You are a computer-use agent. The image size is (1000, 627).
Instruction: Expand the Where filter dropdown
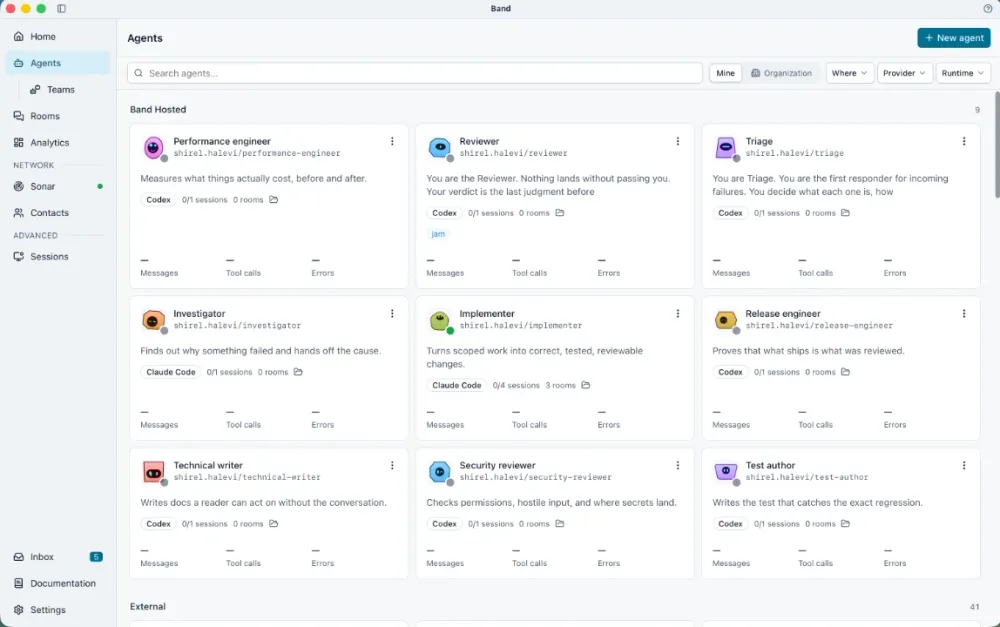849,73
